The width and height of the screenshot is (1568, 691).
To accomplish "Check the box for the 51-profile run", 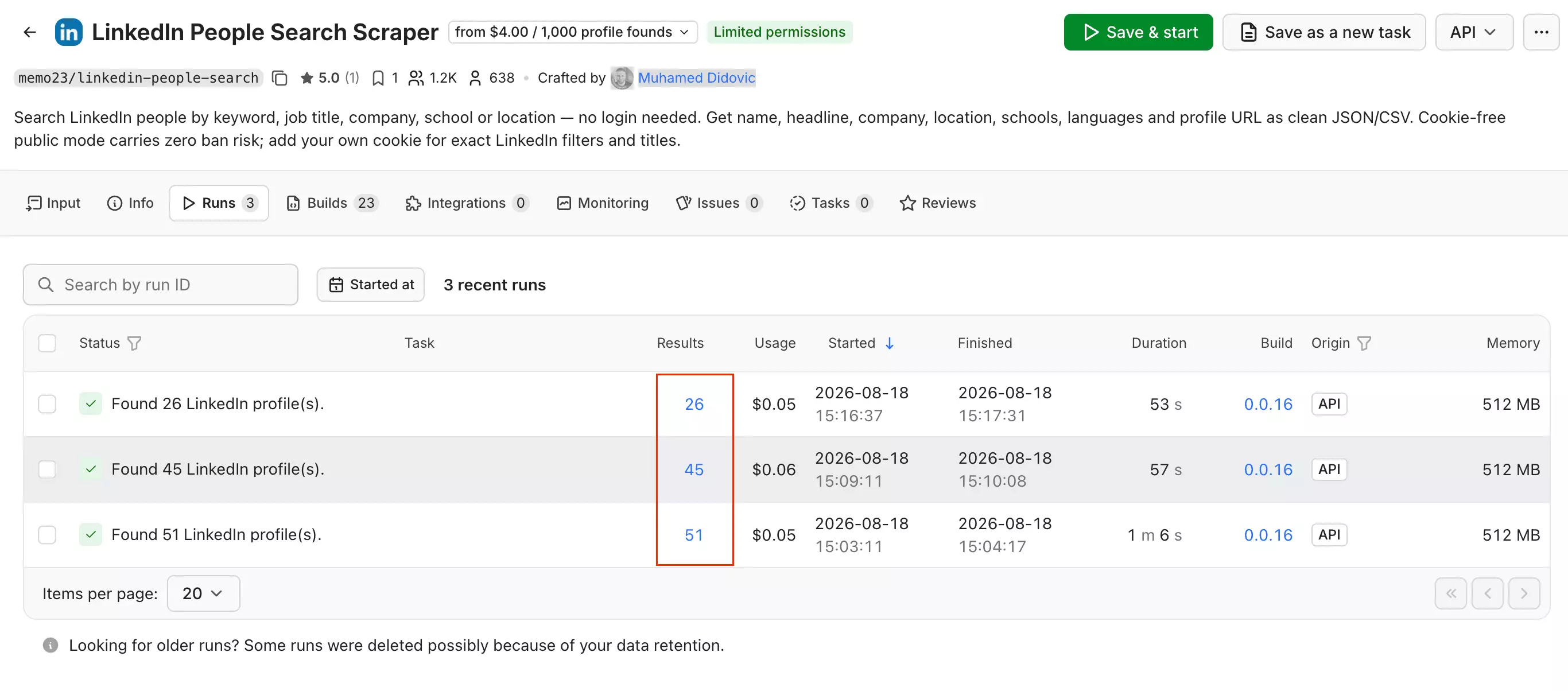I will click(x=47, y=535).
